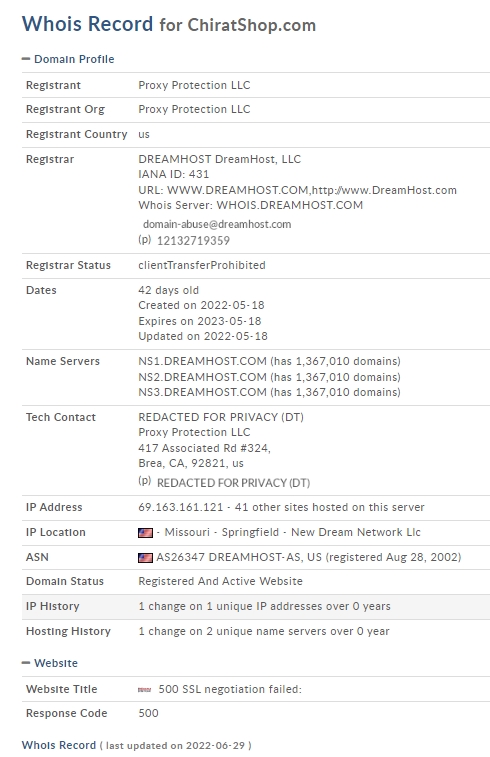Open the Registrant Org Proxy Protection LLC value
The width and height of the screenshot is (490, 757).
pyautogui.click(x=194, y=109)
